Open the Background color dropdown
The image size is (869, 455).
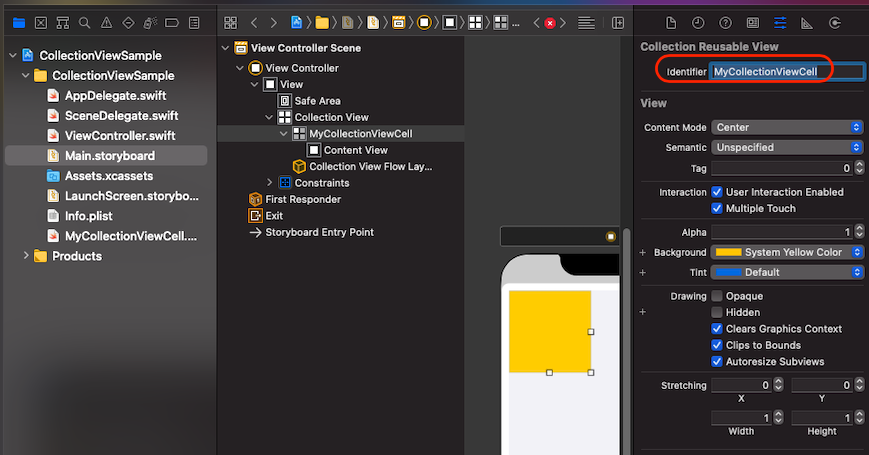pyautogui.click(x=787, y=252)
